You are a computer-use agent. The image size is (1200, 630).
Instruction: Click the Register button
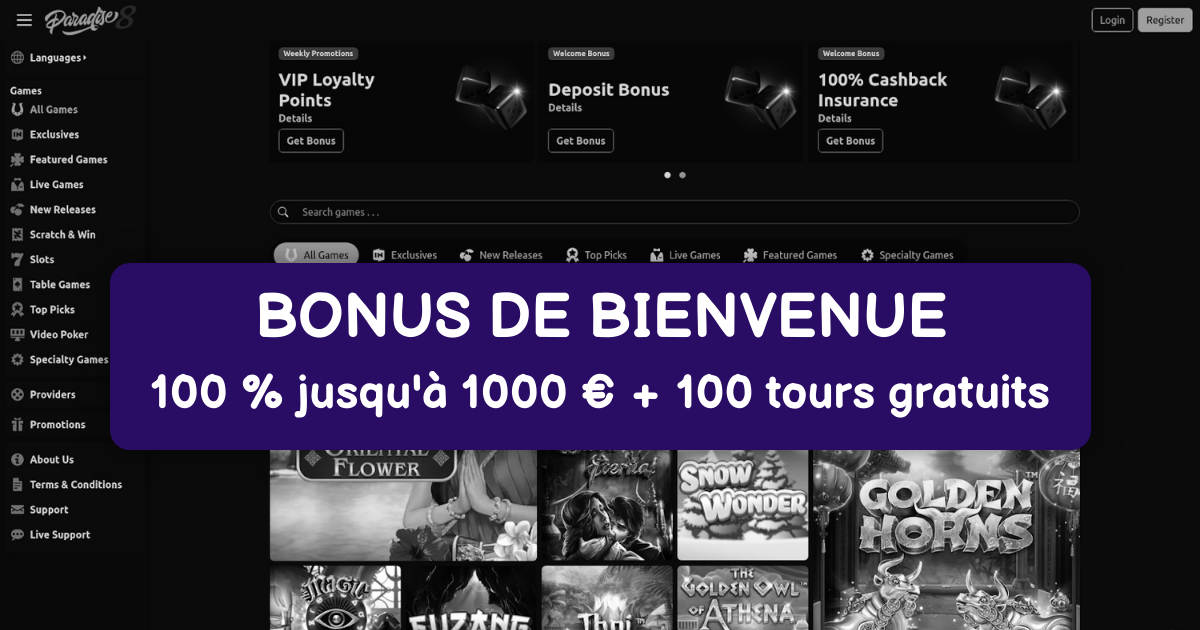(1165, 20)
